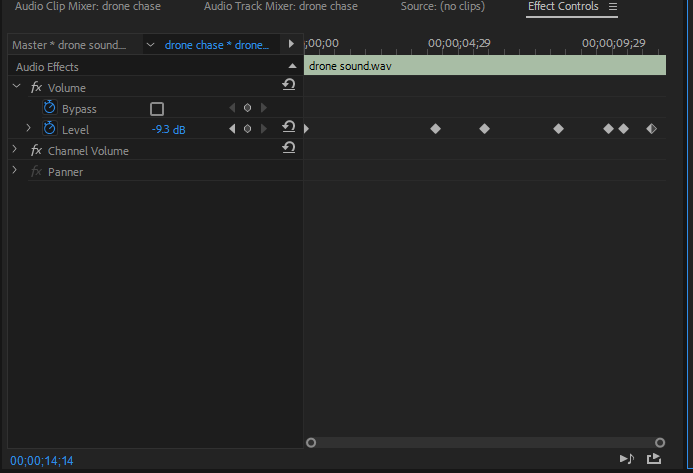Toggle the Panner fx icon
The image size is (693, 473).
(x=36, y=171)
